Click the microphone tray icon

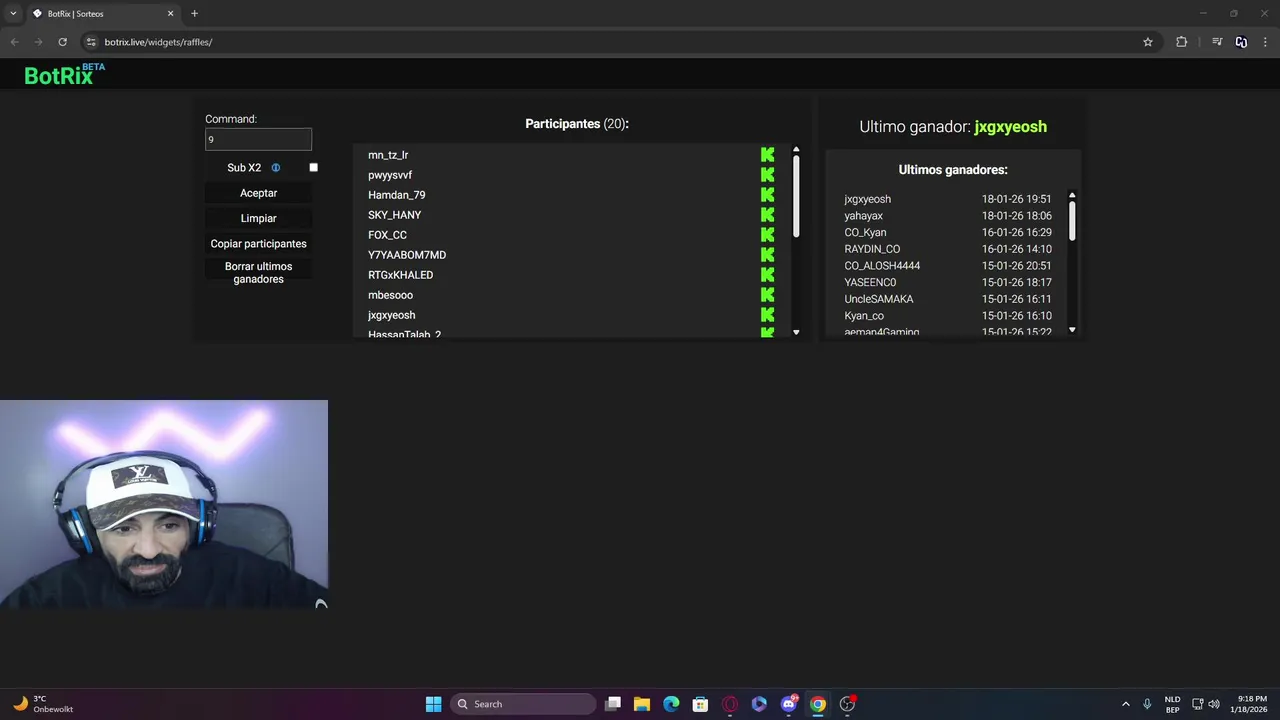1147,704
